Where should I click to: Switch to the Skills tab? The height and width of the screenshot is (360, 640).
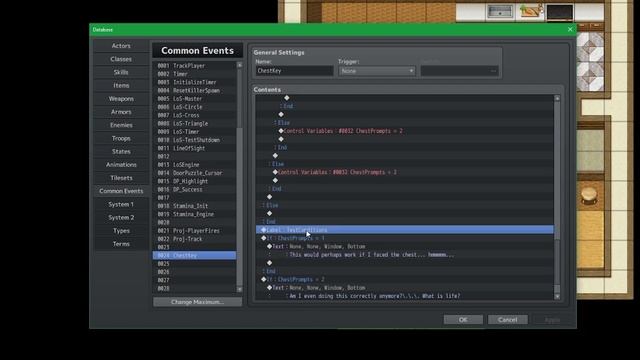(121, 72)
